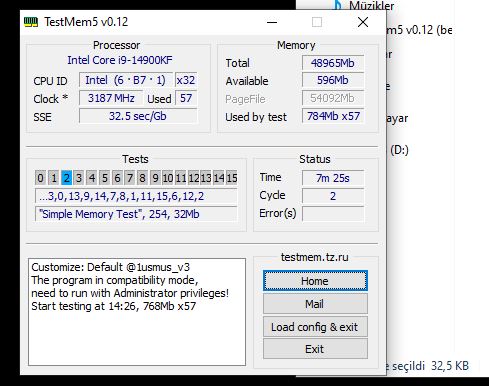Click the Clock 3187 MHz value
Image resolution: width=489 pixels, height=386 pixels.
[x=111, y=98]
